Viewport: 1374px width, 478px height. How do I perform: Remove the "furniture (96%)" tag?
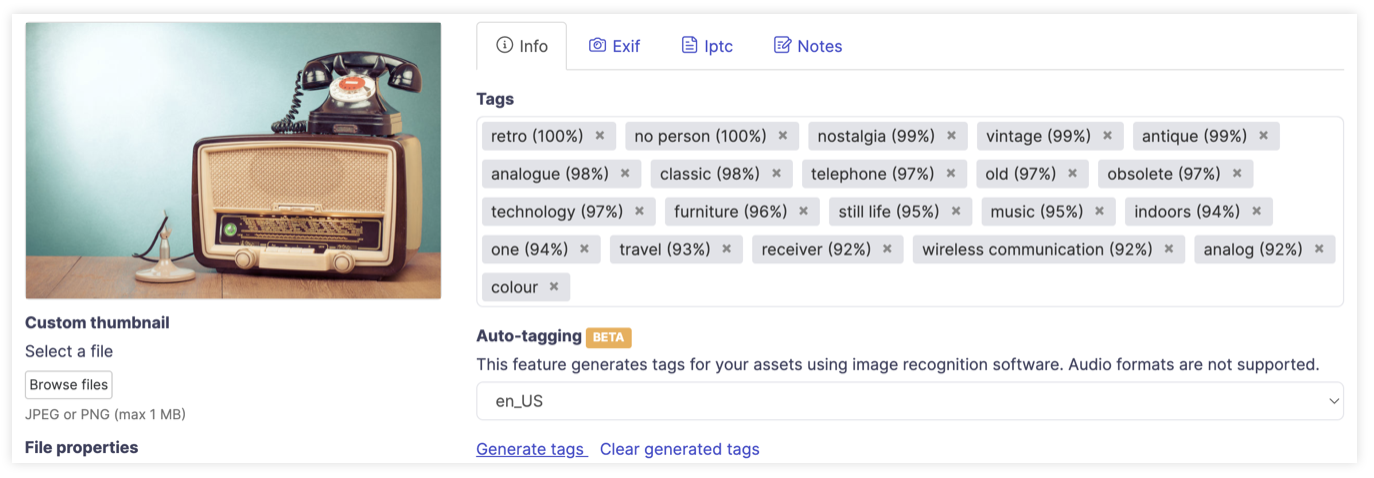click(x=804, y=212)
